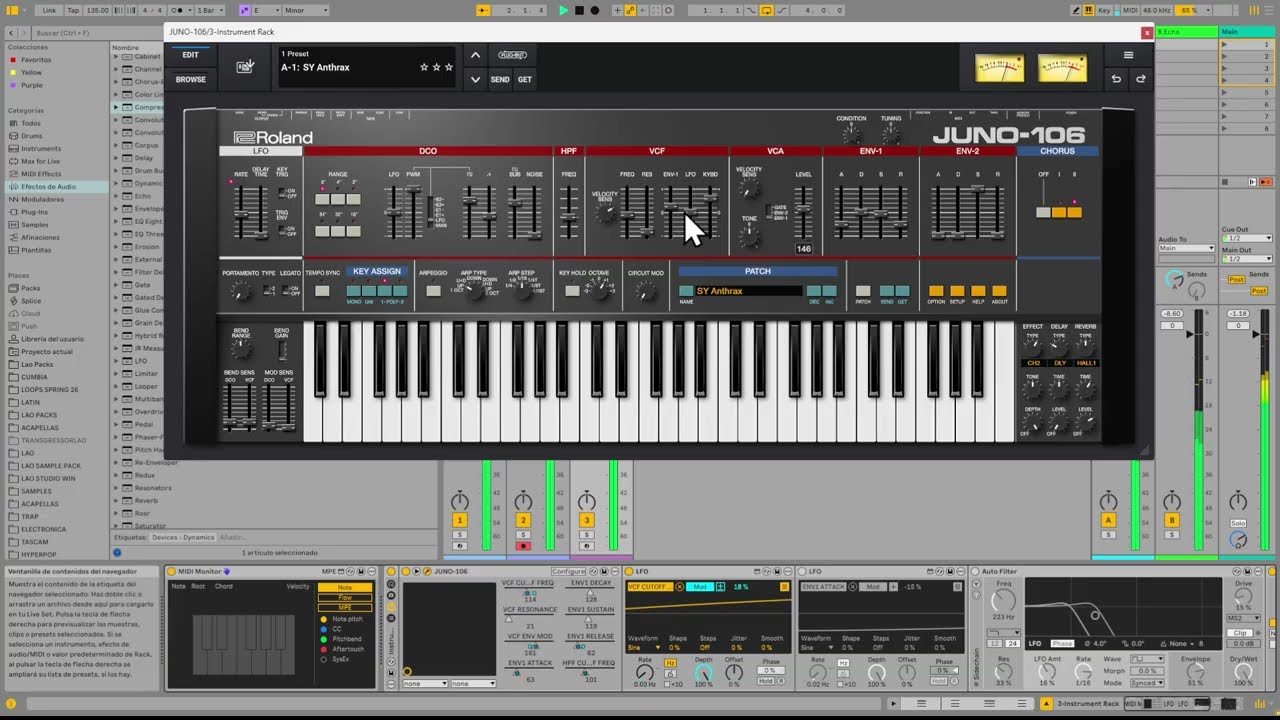Open the JUNO-106 hamburger menu

pos(1128,55)
